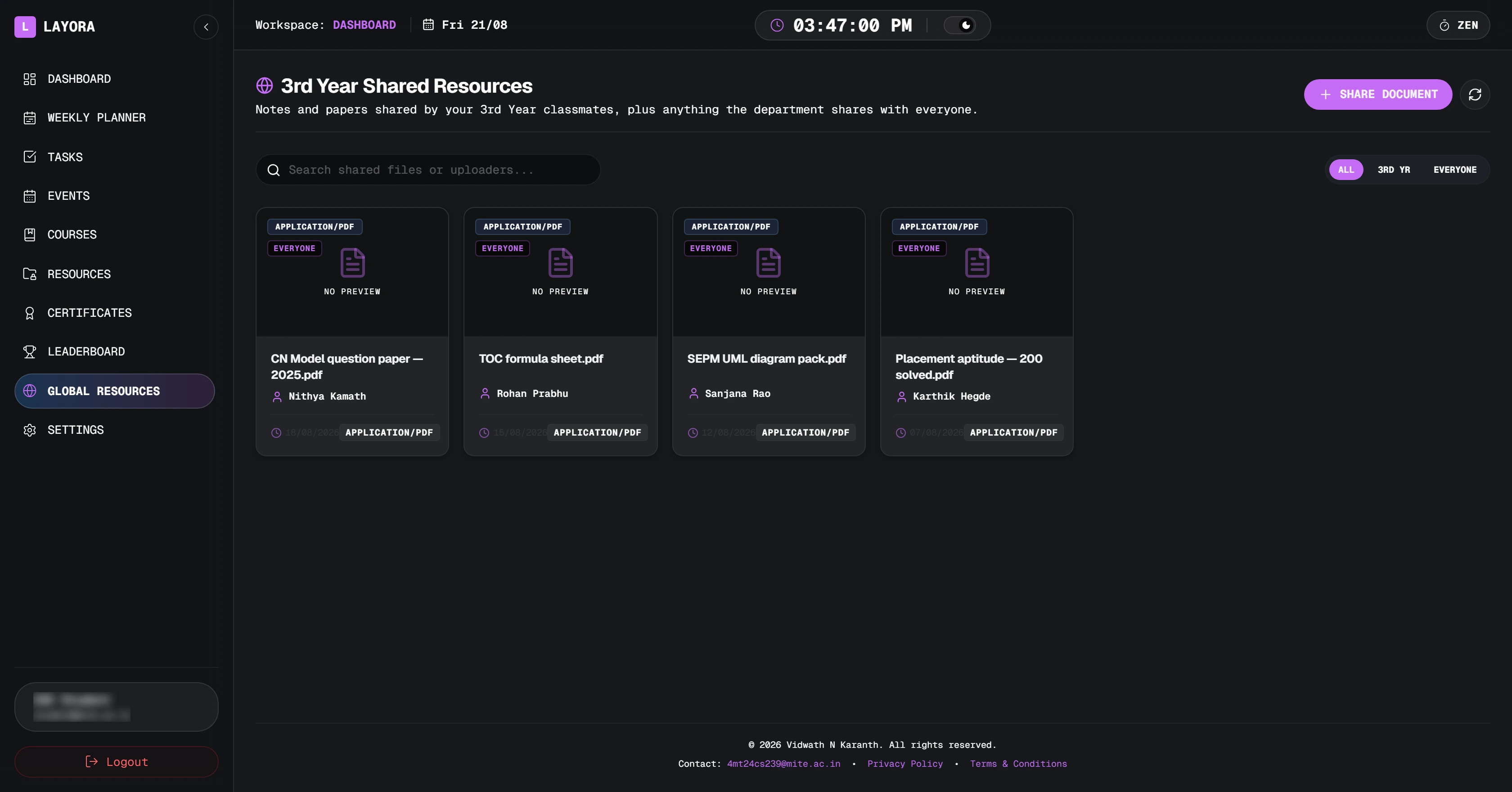Filter by 3RD YR
The height and width of the screenshot is (792, 1512).
(1394, 170)
